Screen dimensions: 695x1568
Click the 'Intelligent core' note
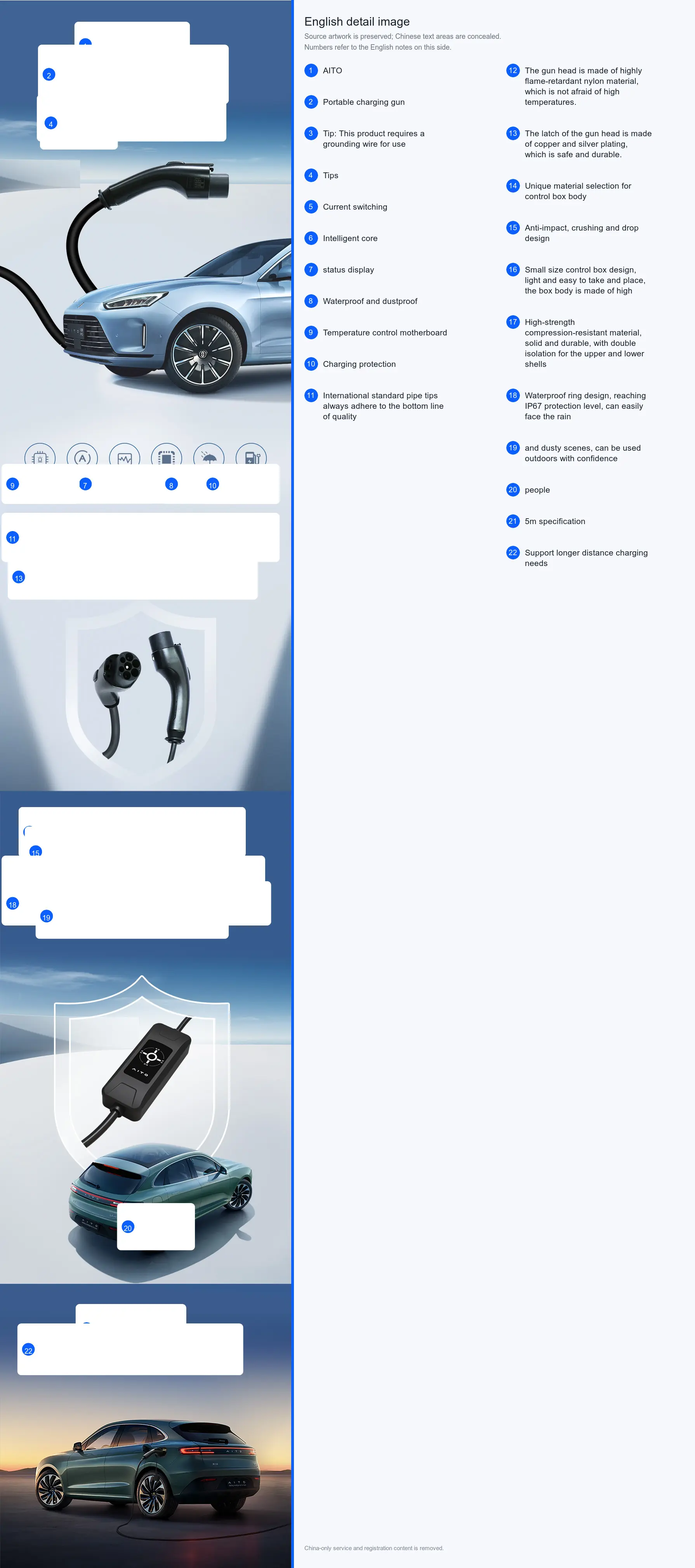350,239
